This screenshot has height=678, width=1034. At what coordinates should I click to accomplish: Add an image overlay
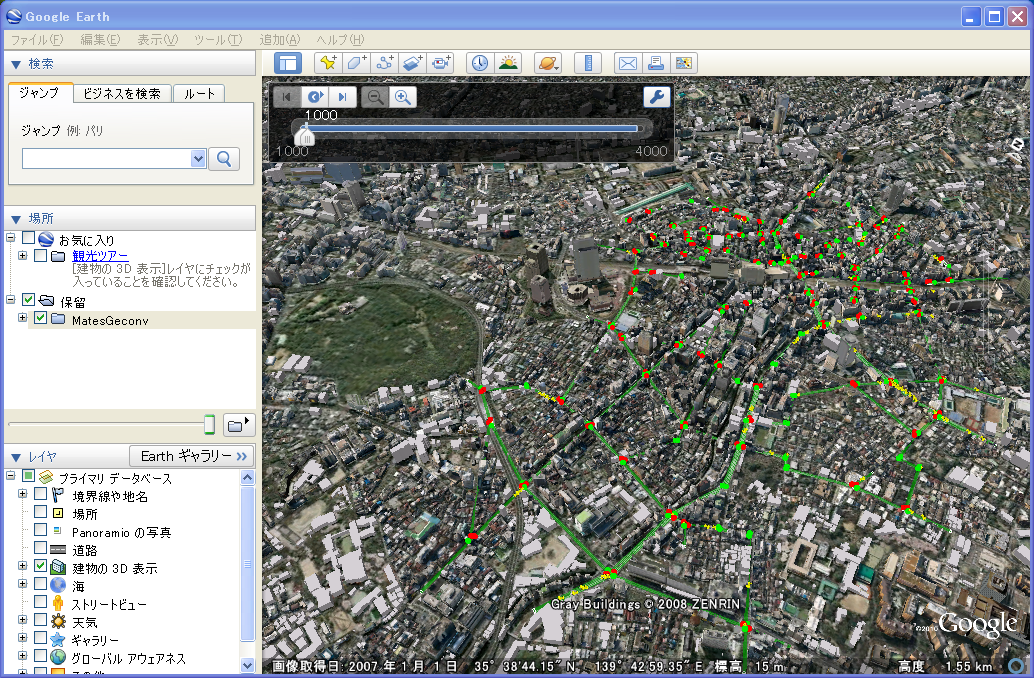tap(413, 63)
